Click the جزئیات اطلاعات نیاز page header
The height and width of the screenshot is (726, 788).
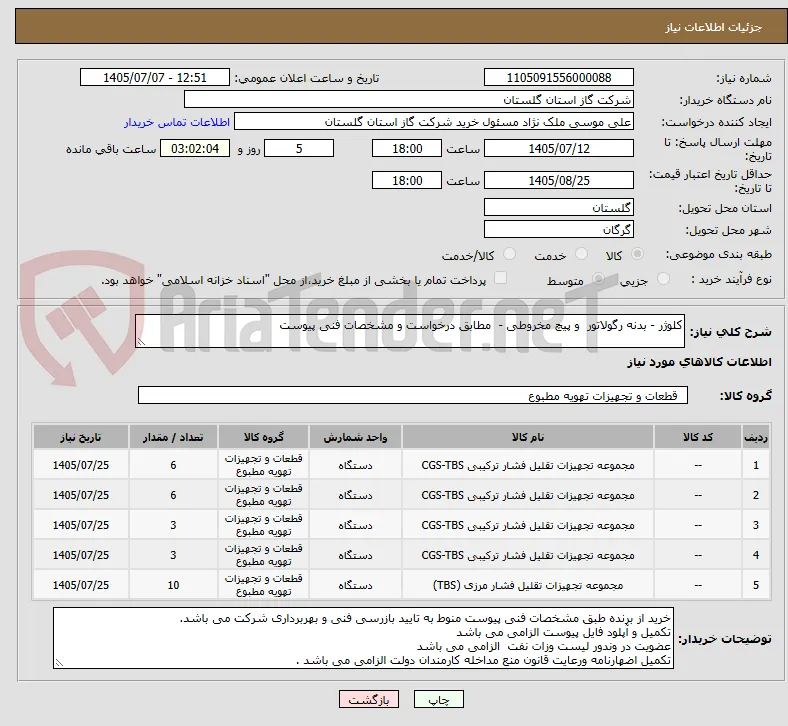coord(714,27)
